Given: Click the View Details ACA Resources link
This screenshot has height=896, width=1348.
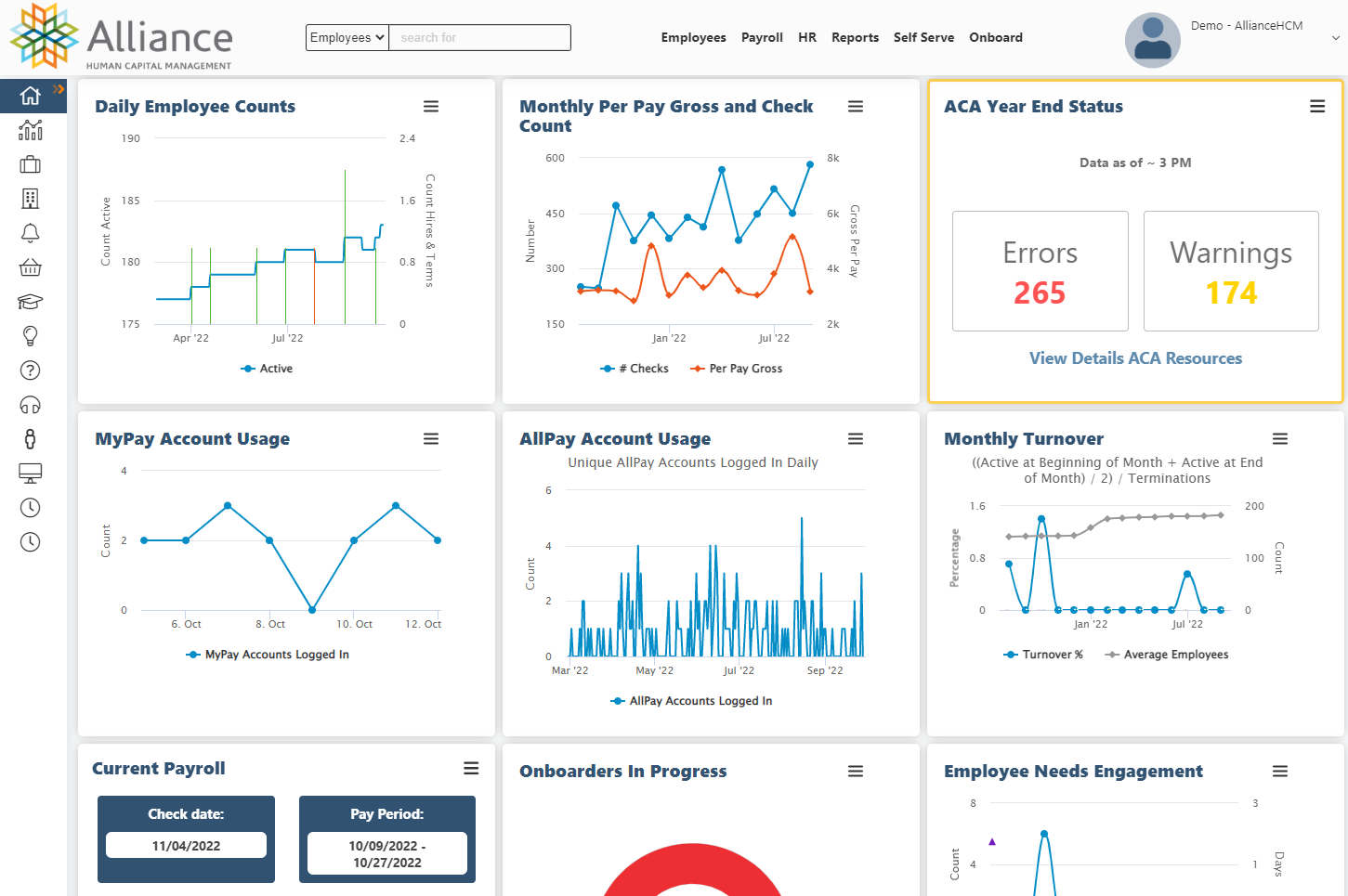Looking at the screenshot, I should click(x=1135, y=358).
